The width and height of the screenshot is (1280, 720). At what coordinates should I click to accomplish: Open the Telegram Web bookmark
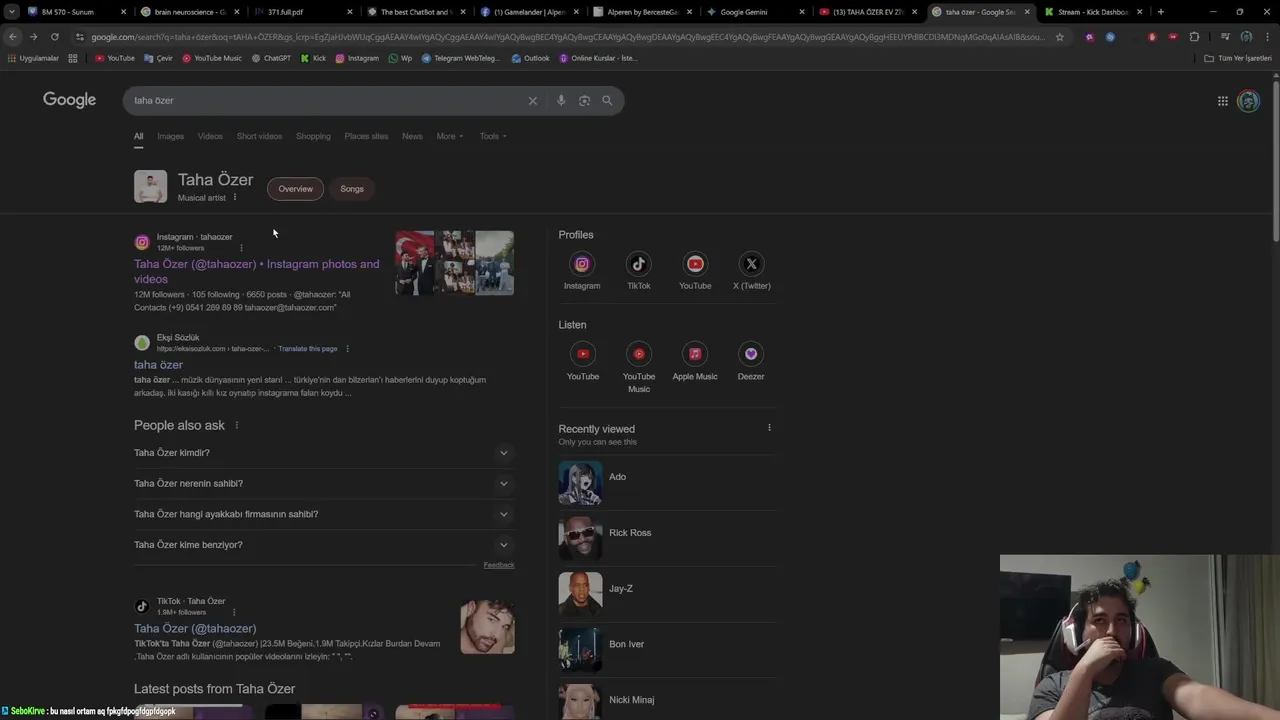(x=460, y=58)
